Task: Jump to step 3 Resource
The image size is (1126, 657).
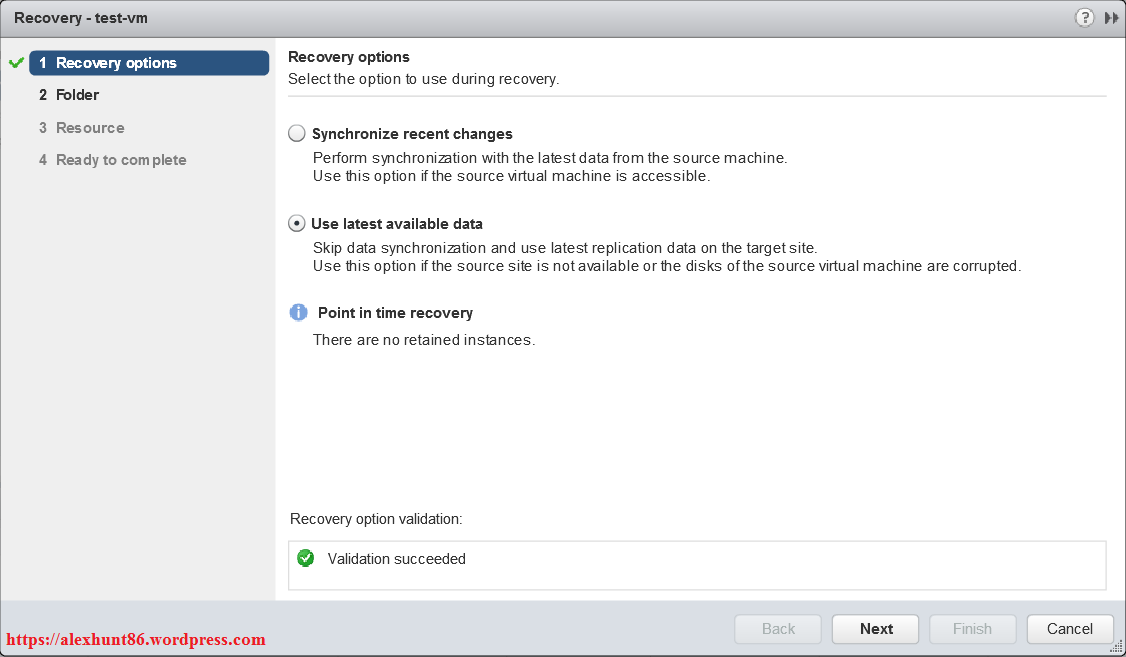Action: coord(89,128)
